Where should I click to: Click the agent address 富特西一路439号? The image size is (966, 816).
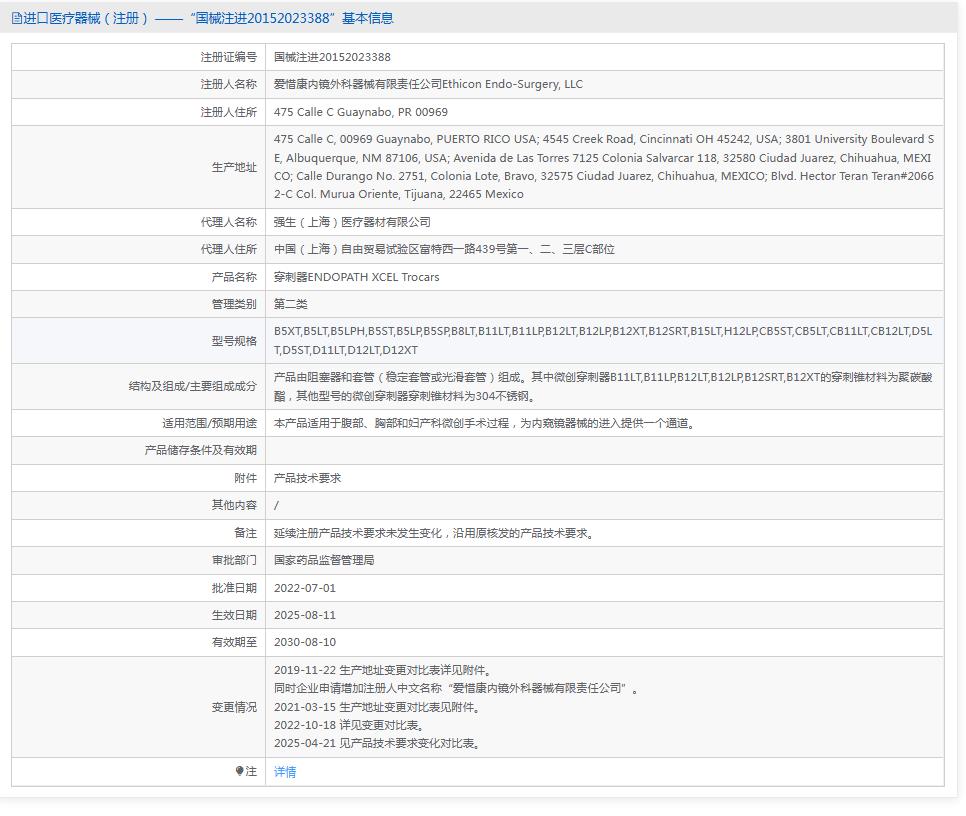(x=462, y=249)
